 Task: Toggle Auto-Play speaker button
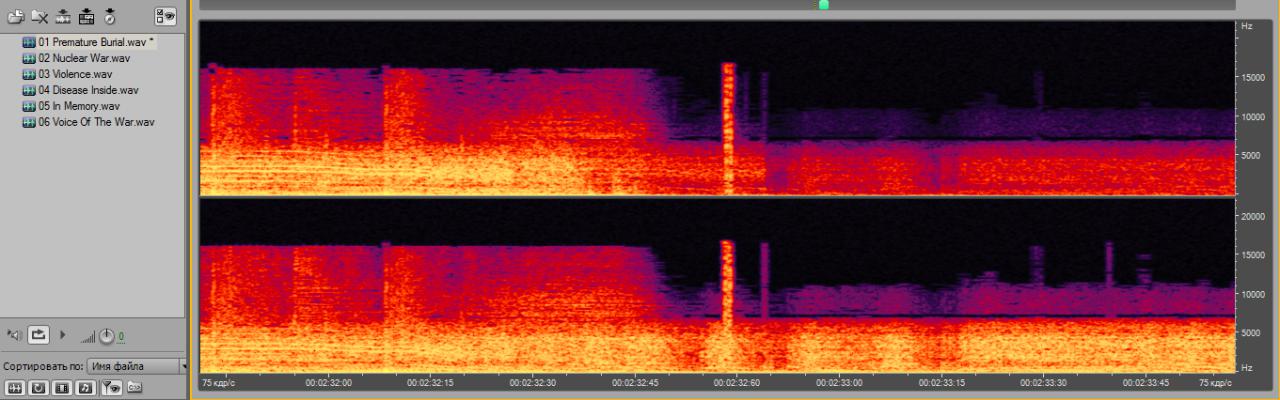[14, 335]
